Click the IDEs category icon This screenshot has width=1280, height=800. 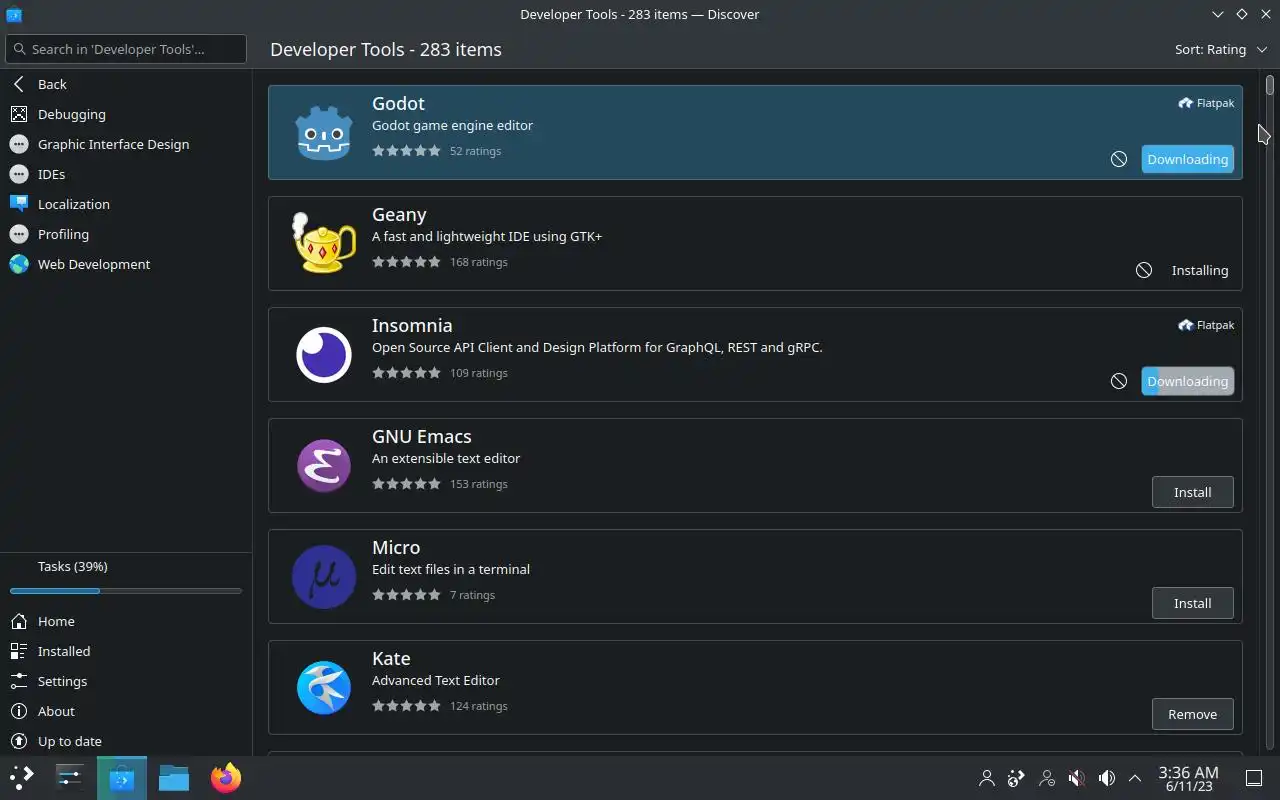[x=18, y=174]
